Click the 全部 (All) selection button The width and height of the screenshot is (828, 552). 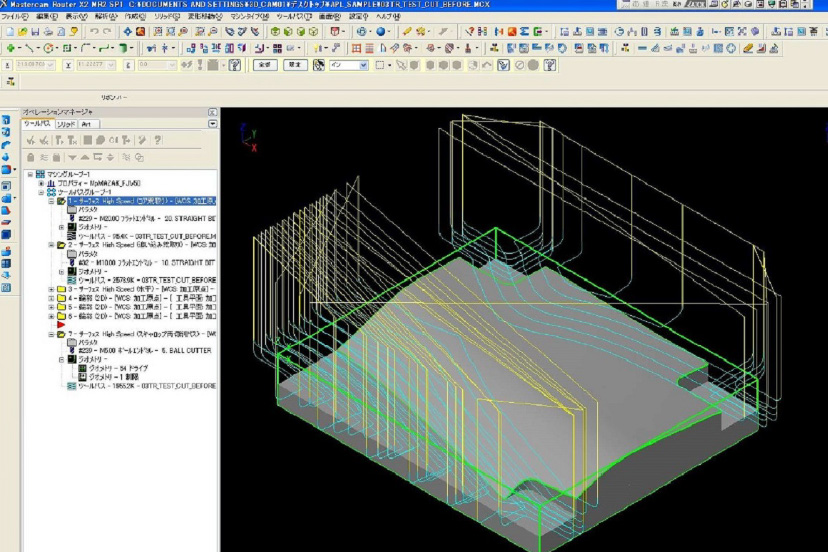[x=264, y=65]
